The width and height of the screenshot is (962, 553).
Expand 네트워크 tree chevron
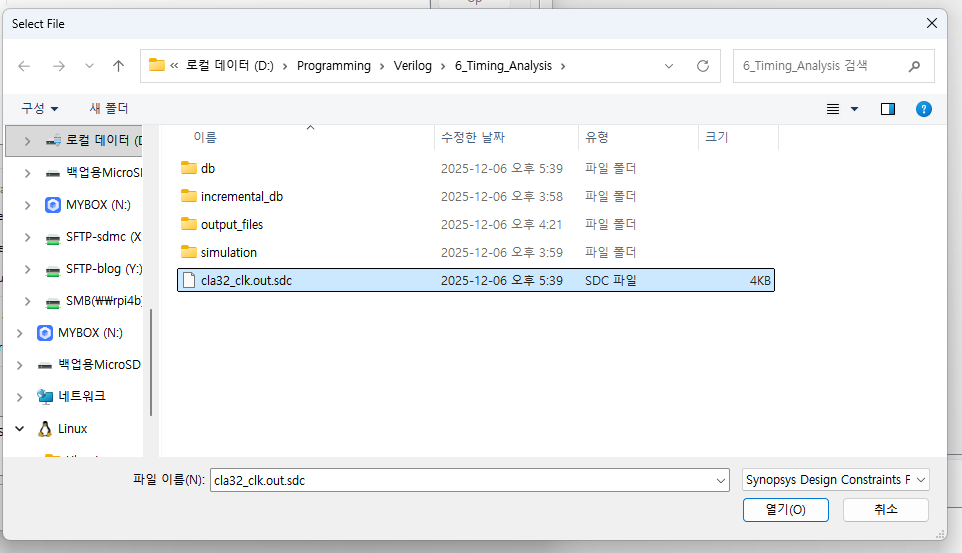click(x=19, y=396)
